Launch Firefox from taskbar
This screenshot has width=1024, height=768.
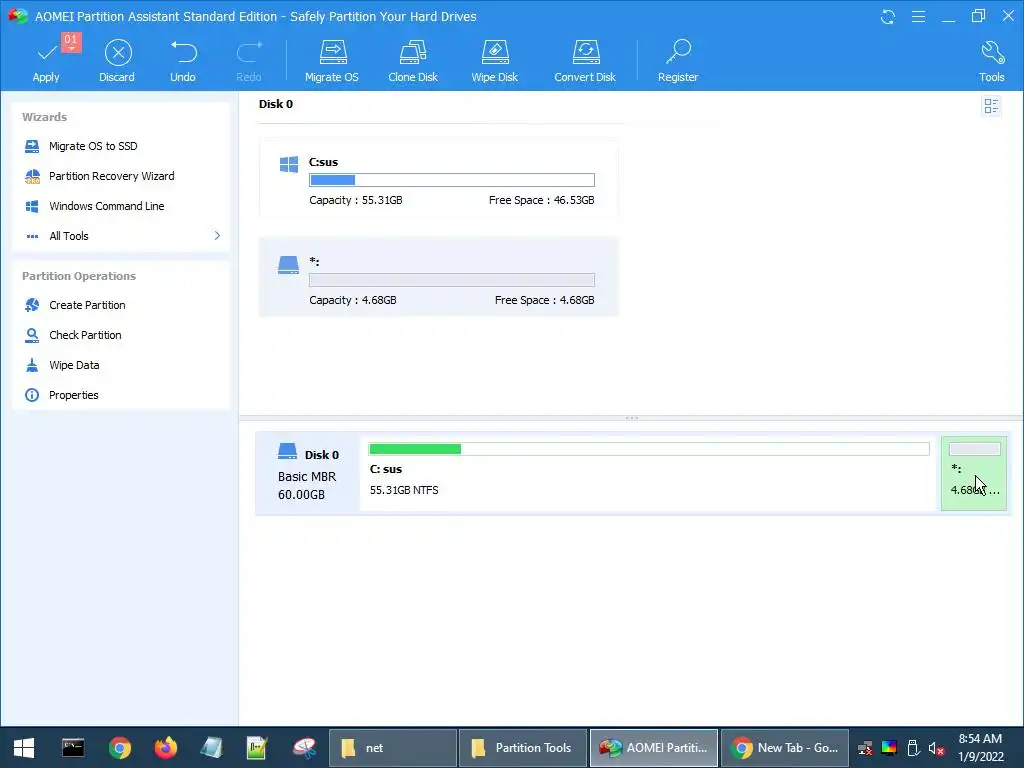pyautogui.click(x=165, y=748)
